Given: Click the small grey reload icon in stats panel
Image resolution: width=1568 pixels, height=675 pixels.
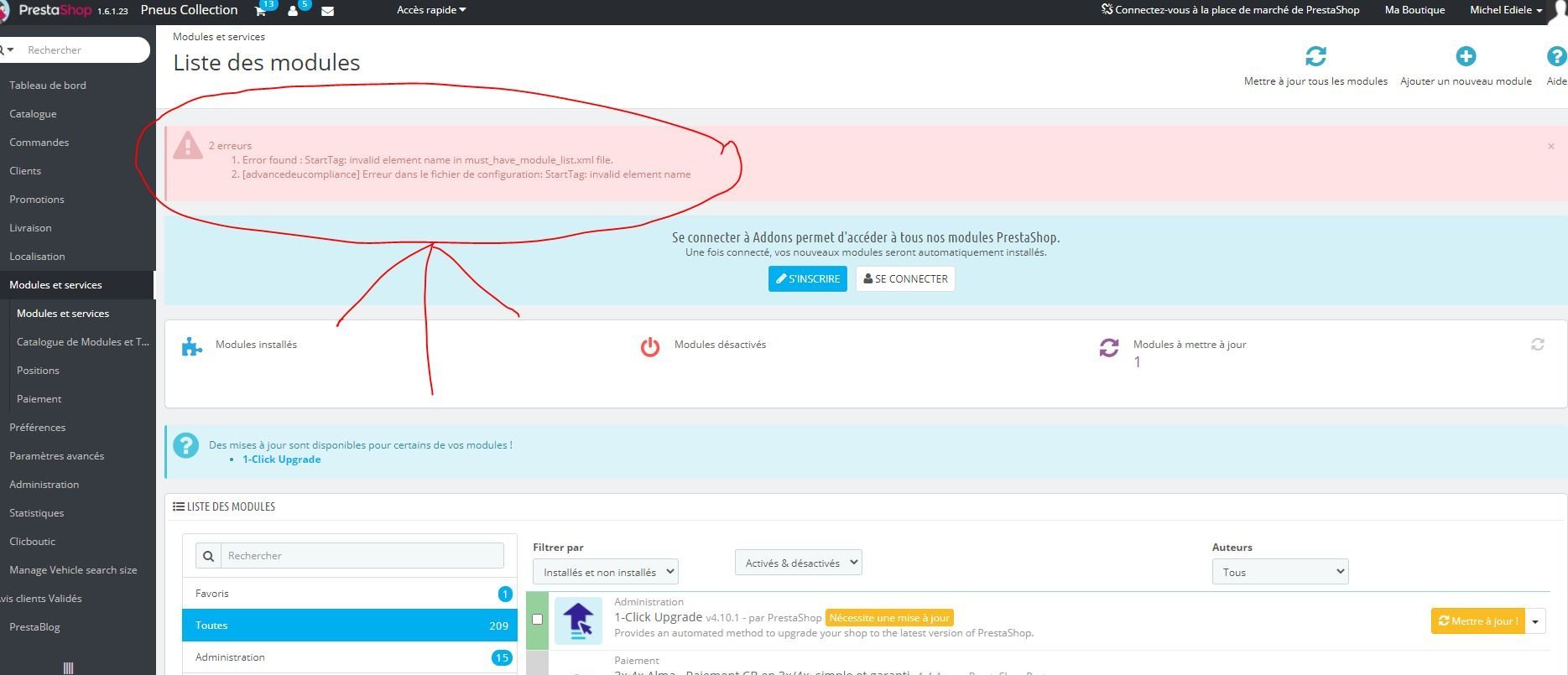Looking at the screenshot, I should tap(1538, 345).
